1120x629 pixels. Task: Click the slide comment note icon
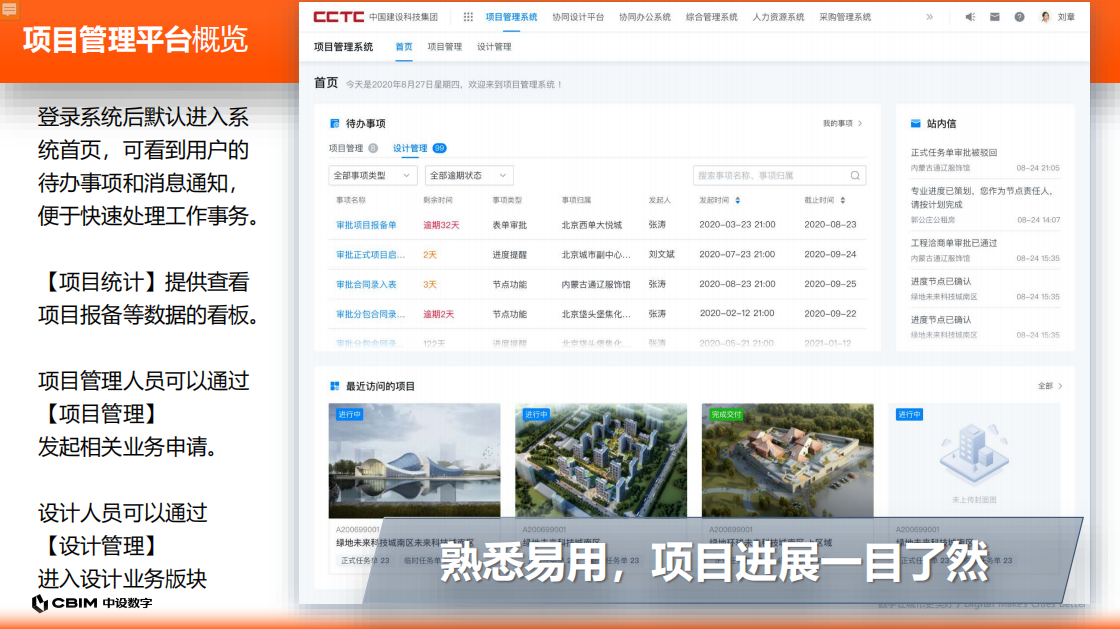point(9,9)
